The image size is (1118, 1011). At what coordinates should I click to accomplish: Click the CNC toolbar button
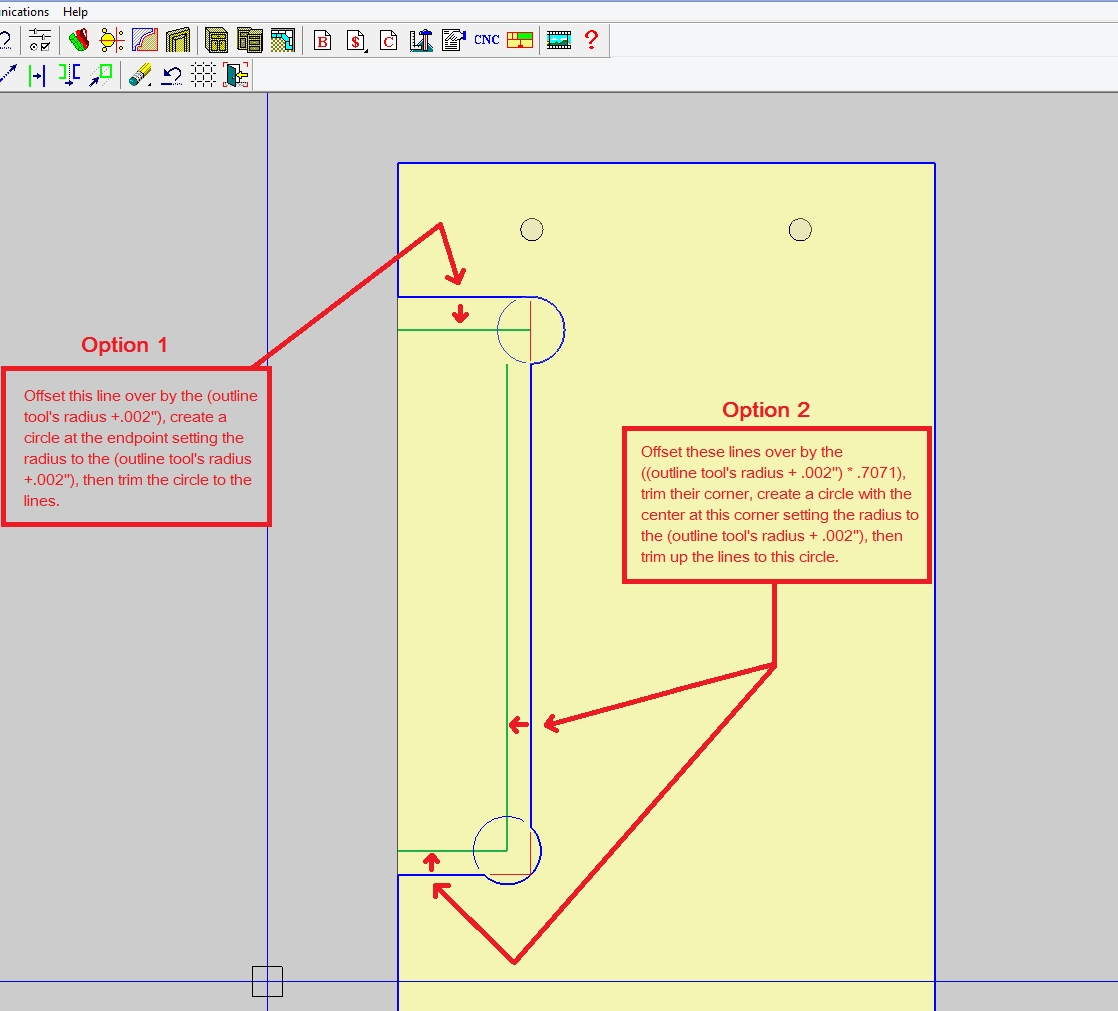pyautogui.click(x=486, y=40)
